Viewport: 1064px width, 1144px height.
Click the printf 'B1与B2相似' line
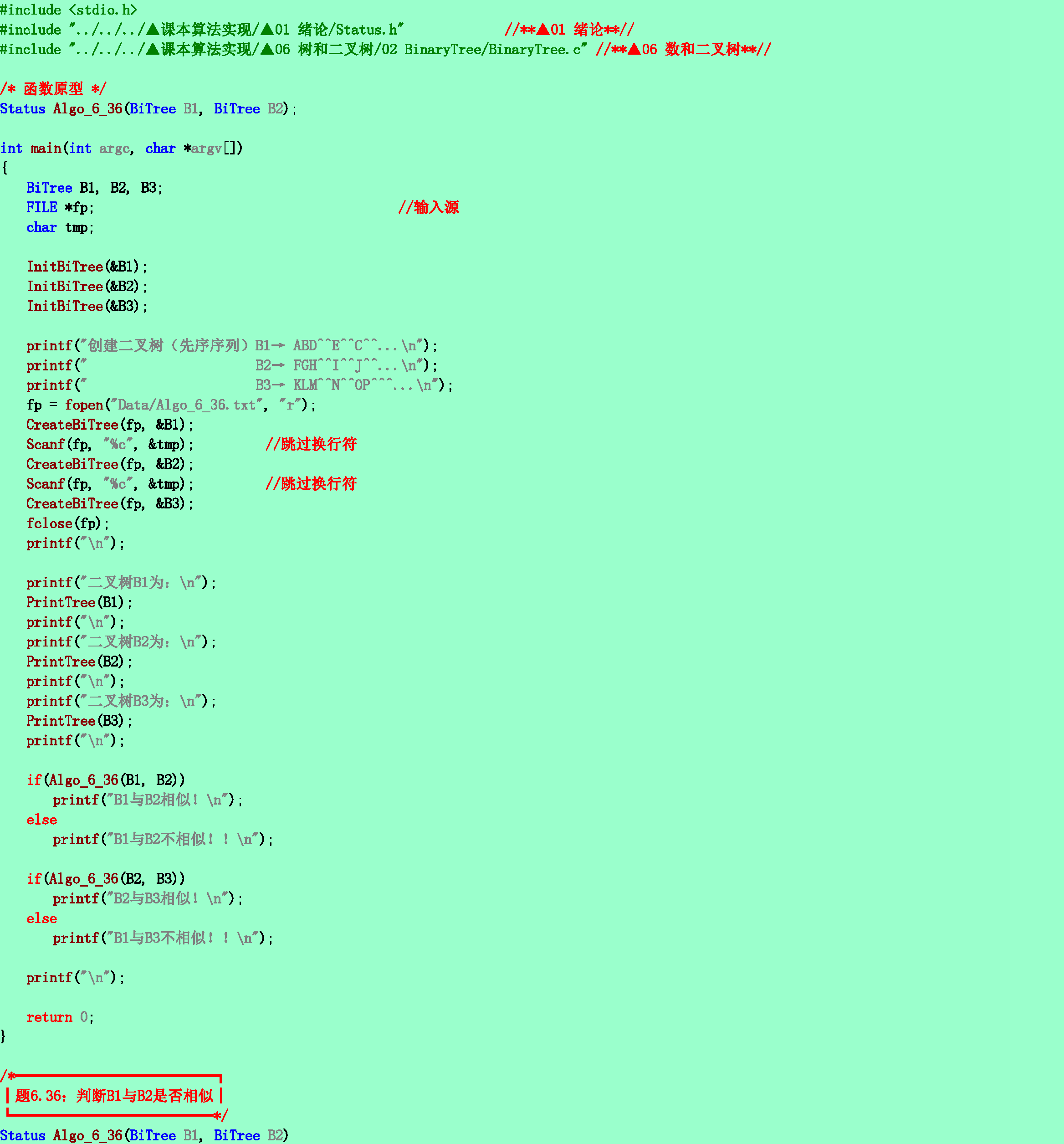click(148, 800)
